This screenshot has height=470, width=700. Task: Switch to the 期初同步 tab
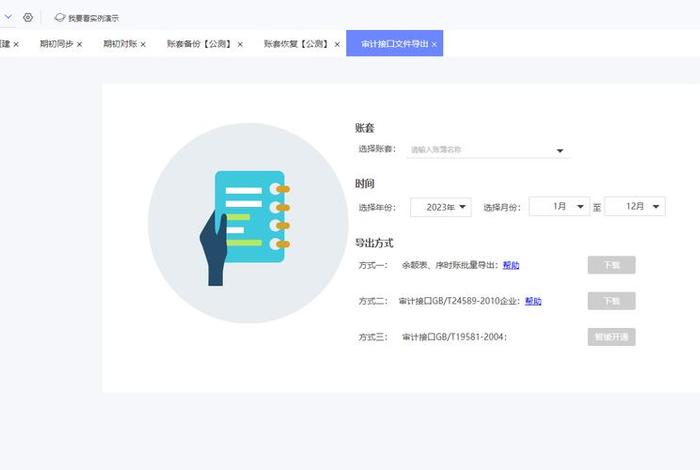point(55,44)
